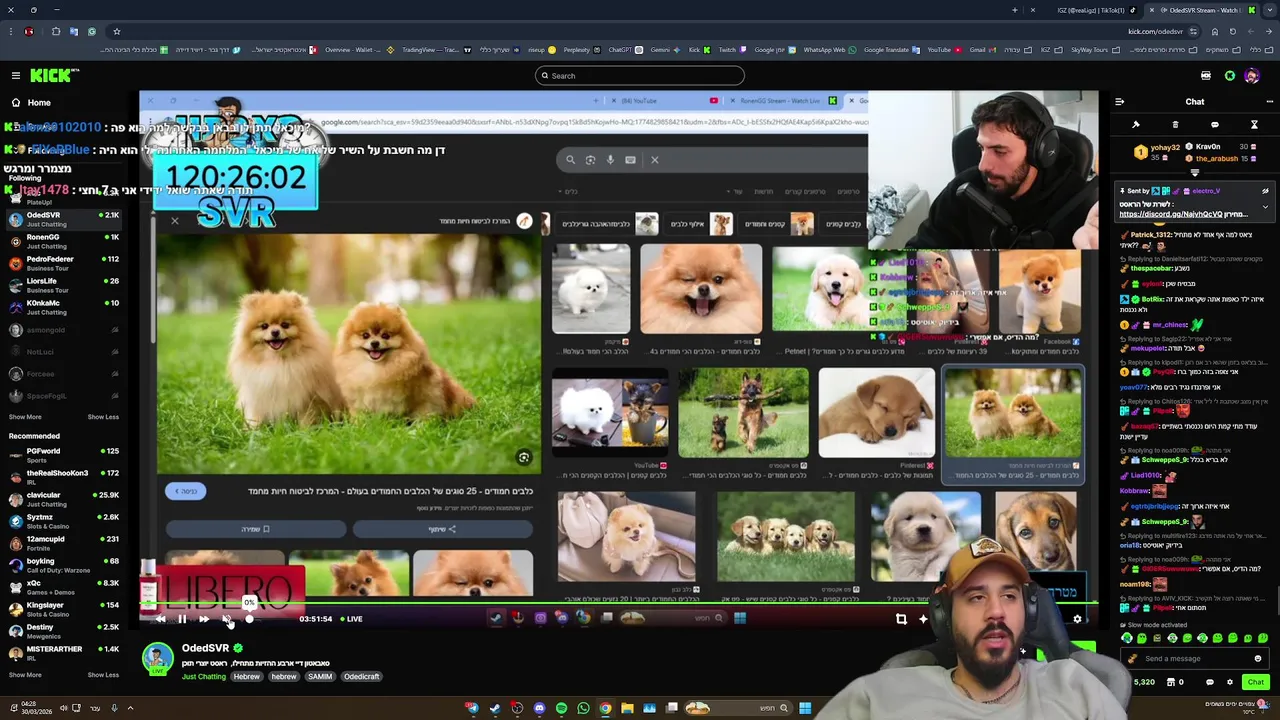Open the Kick hamburger sidebar menu
This screenshot has width=1280, height=720.
pos(15,75)
